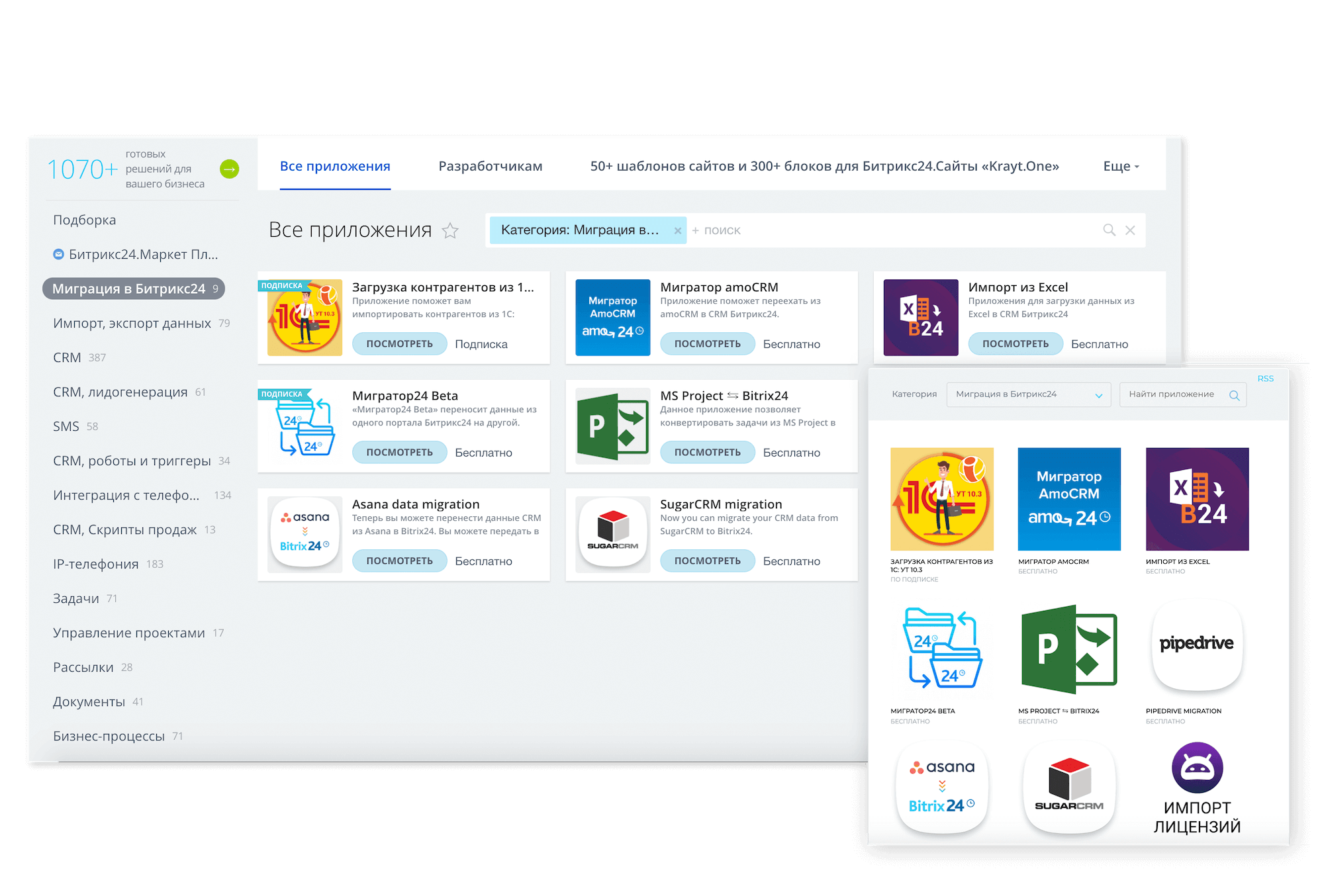This screenshot has width=1324, height=896.
Task: Select CRM, лидогенерация category
Action: (129, 392)
